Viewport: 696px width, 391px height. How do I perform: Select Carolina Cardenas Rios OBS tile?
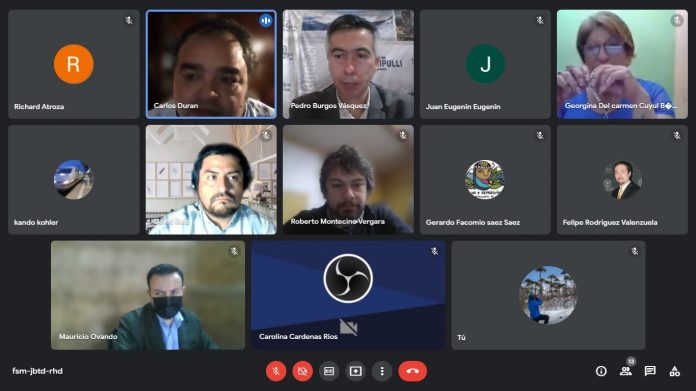click(x=348, y=295)
